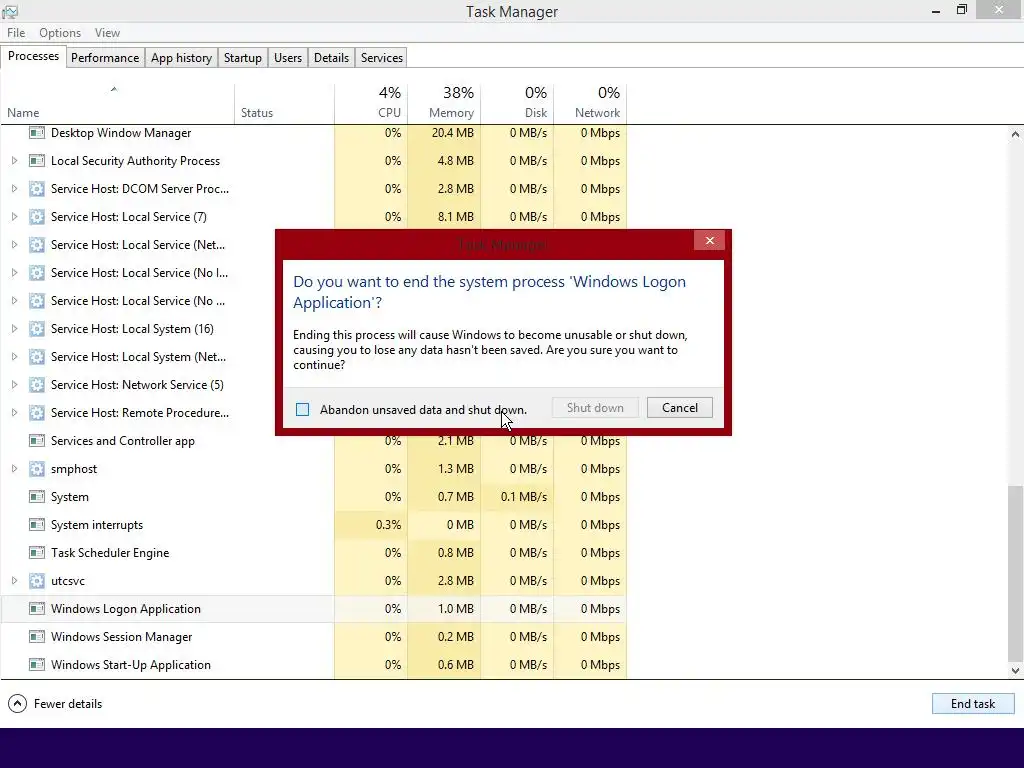The image size is (1024, 768).
Task: Select Windows Session Manager row
Action: (313, 637)
